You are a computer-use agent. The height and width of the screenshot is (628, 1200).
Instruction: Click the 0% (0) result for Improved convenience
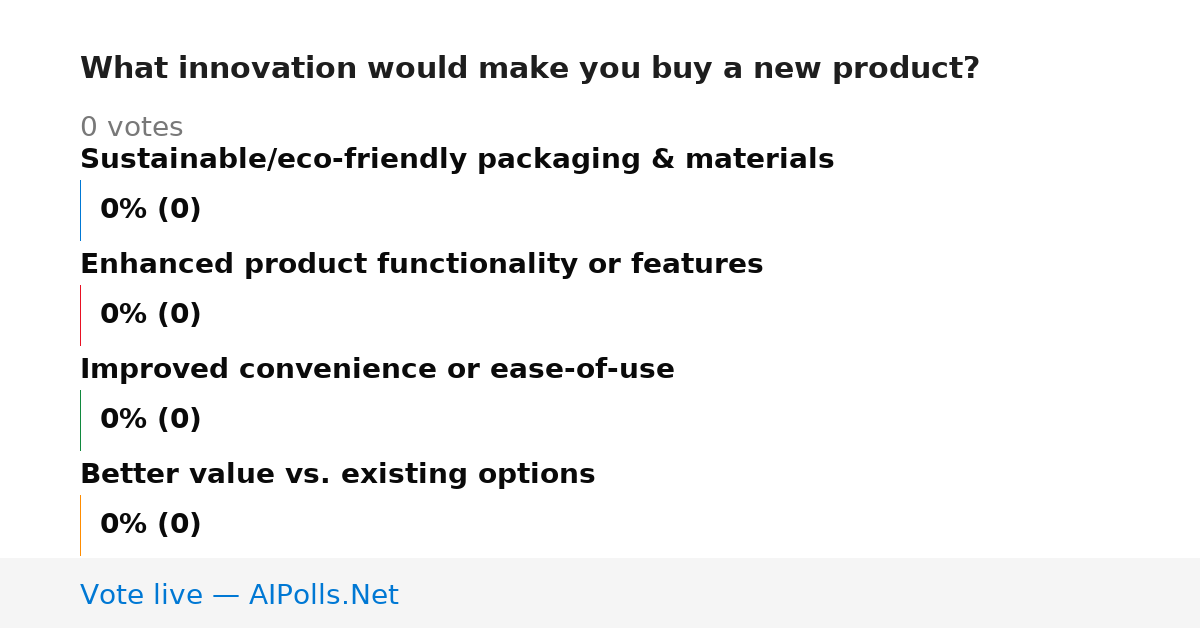click(x=150, y=420)
